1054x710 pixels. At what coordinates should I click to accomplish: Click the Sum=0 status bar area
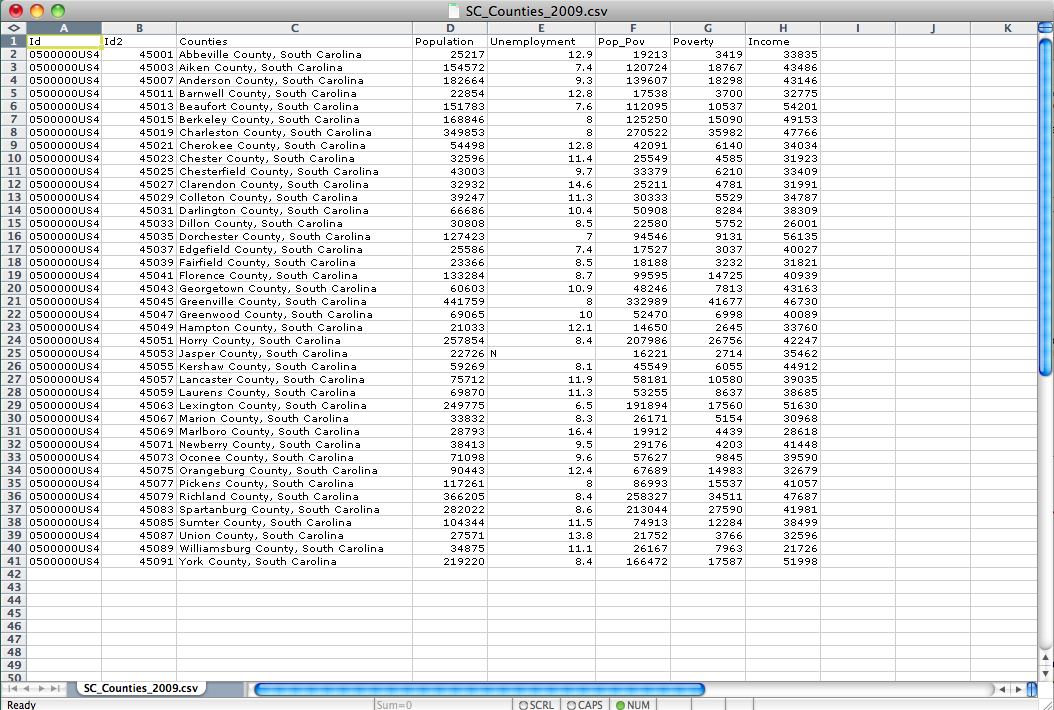coord(392,705)
